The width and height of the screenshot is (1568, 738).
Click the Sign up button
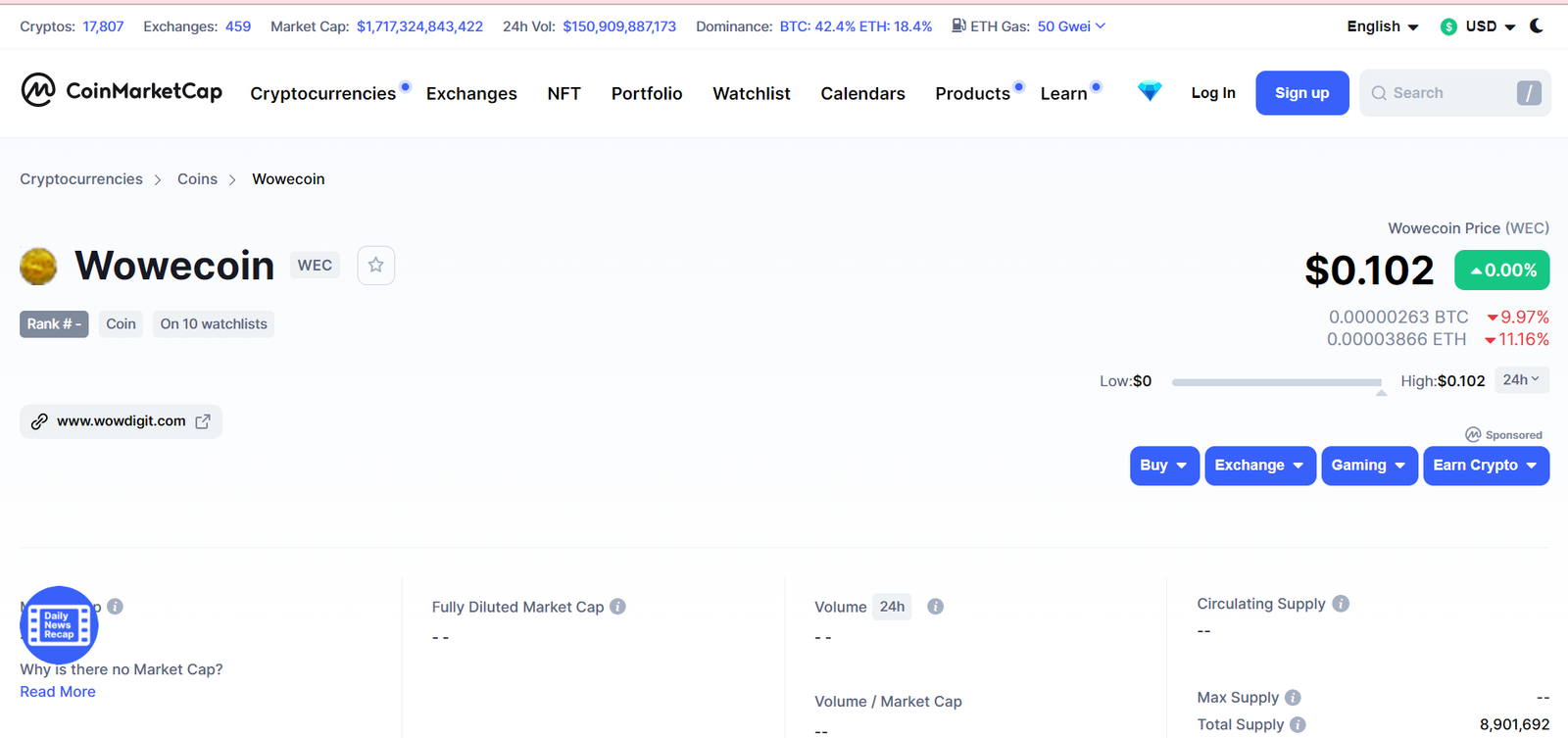1302,93
